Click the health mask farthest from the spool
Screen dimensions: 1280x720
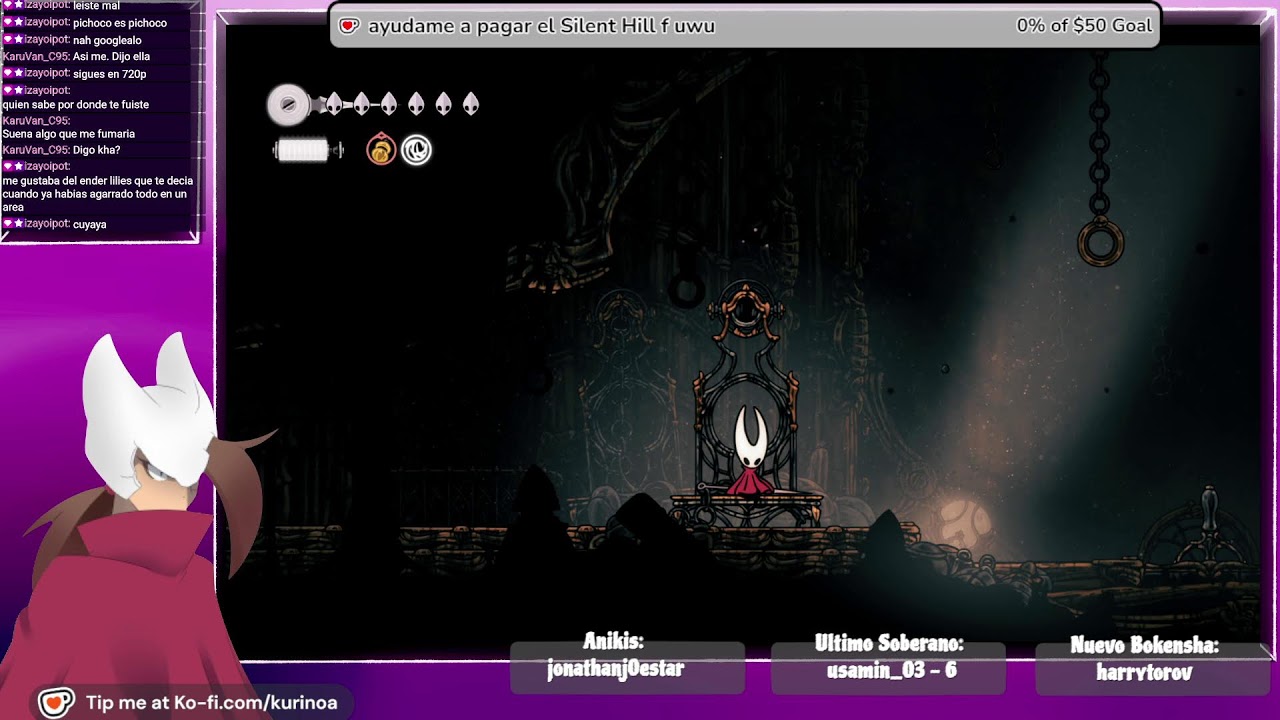pos(470,103)
